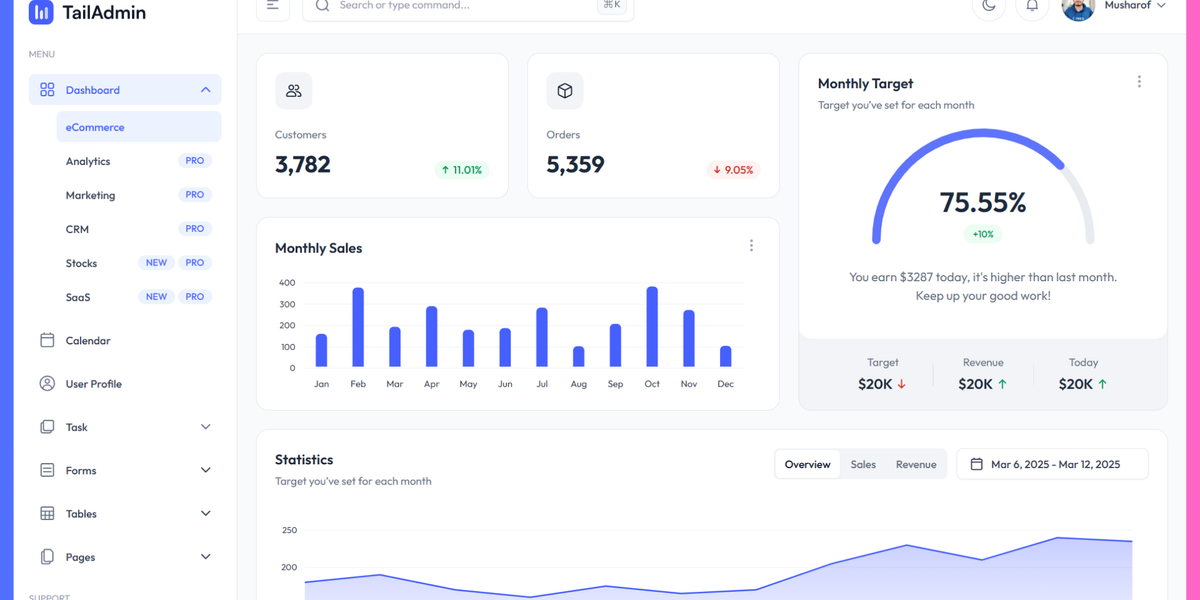Switch to the Sales tab
Image resolution: width=1200 pixels, height=600 pixels.
pos(862,463)
